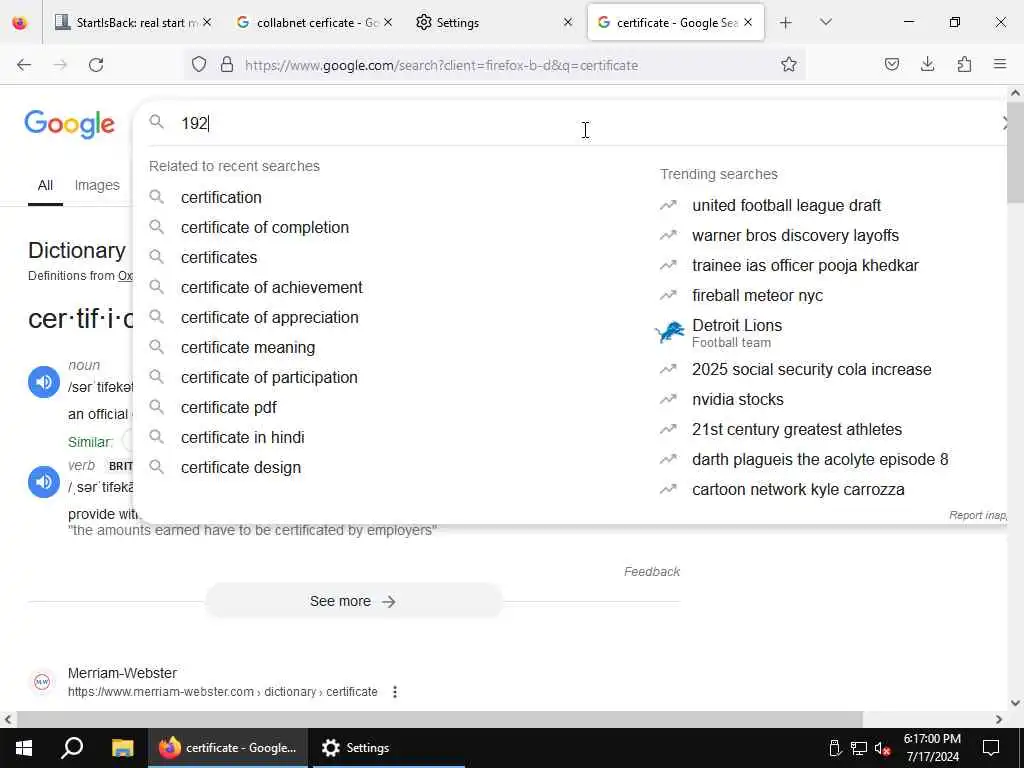Screen dimensions: 1024x768
Task: Open Merriam-Webster result options menu
Action: click(394, 692)
